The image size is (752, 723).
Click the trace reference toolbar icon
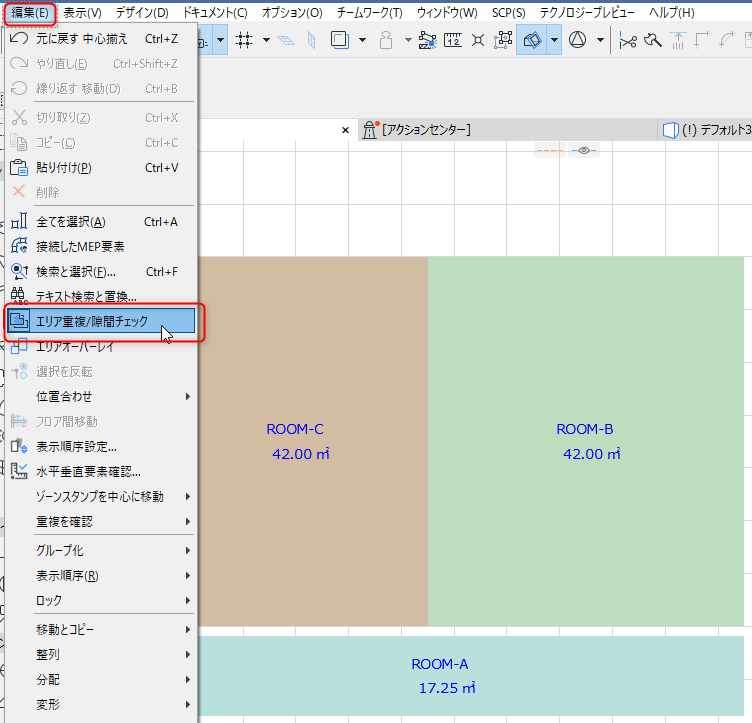coord(340,40)
